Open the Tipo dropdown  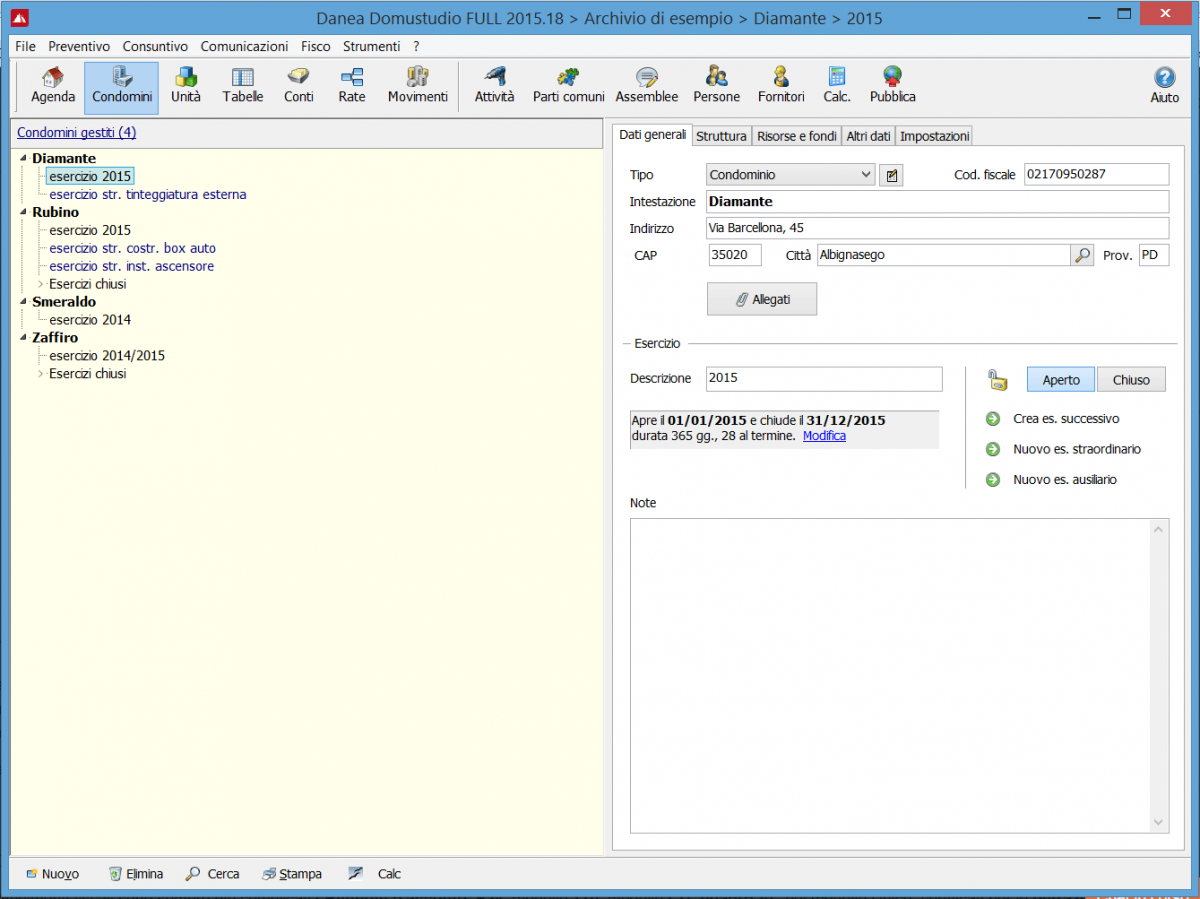pos(791,175)
